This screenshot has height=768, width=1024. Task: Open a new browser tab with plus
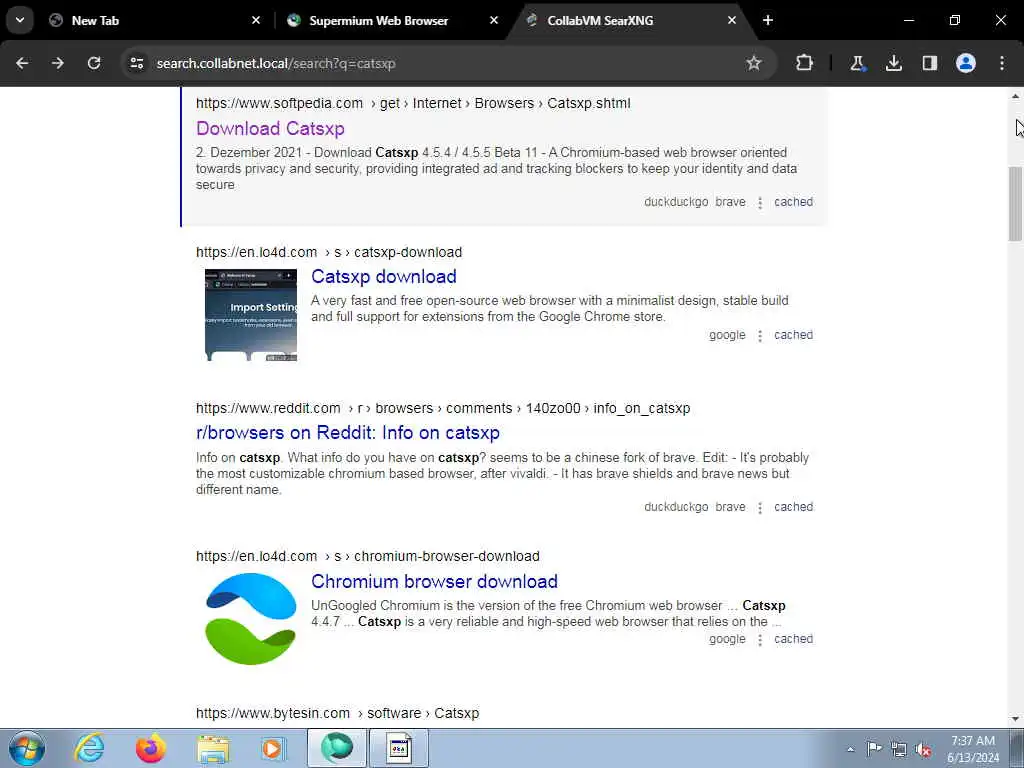coord(768,20)
